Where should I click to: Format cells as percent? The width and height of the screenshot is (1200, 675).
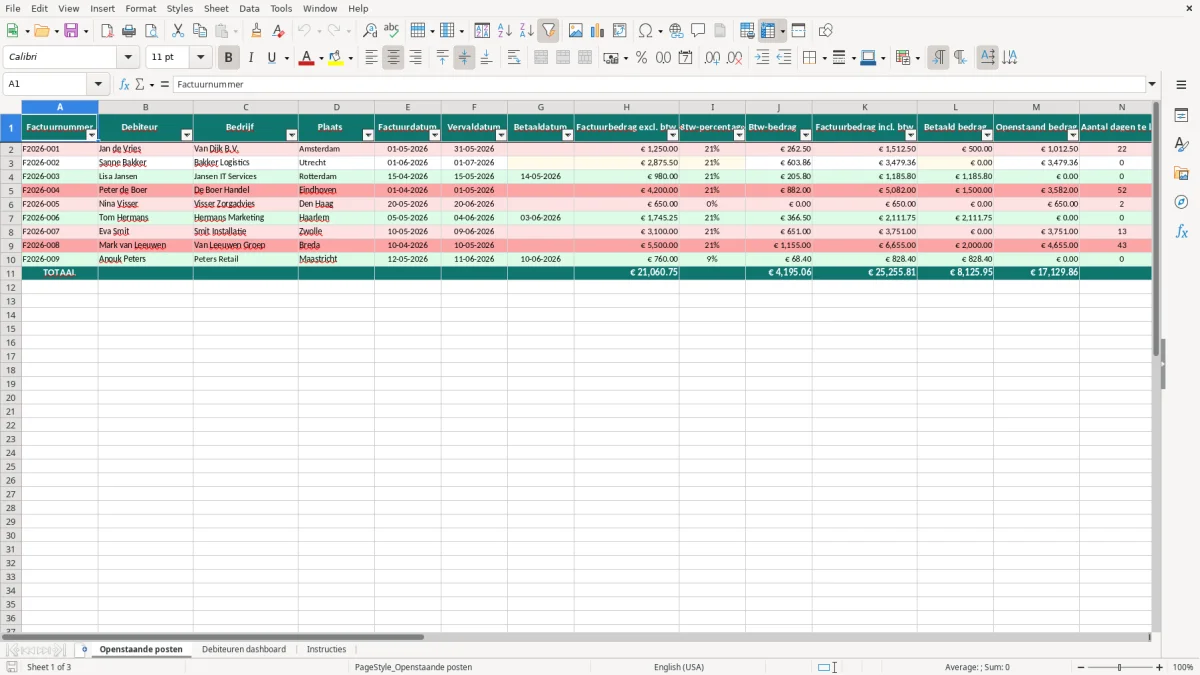(x=642, y=58)
